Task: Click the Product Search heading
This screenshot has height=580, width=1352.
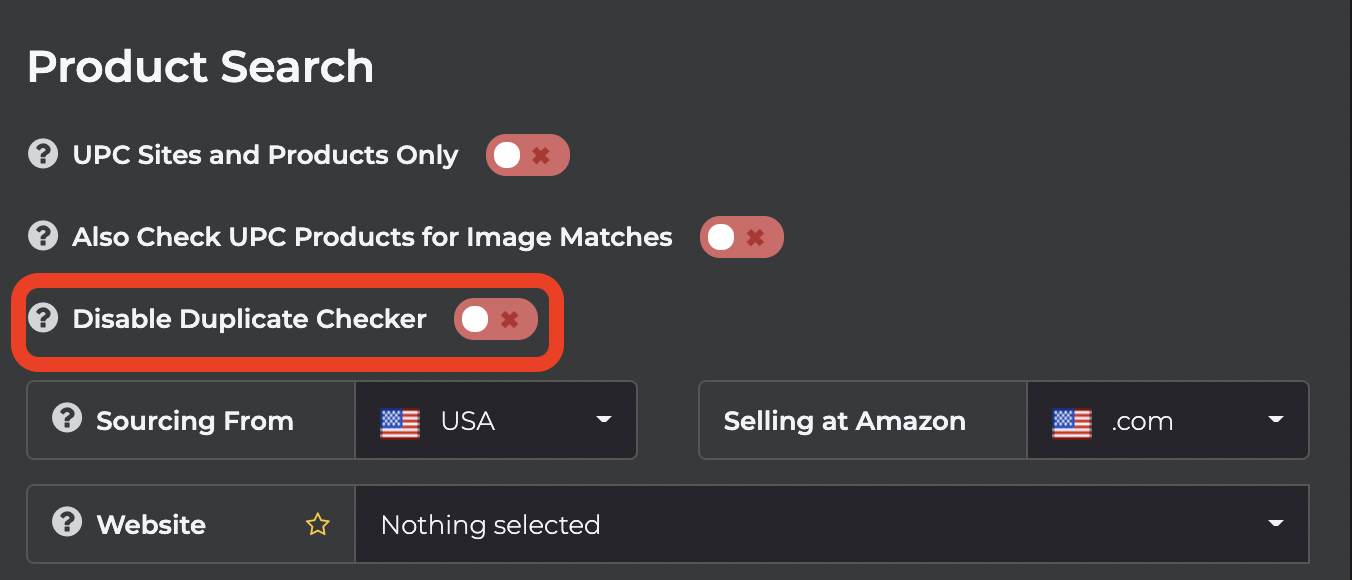Action: point(200,67)
